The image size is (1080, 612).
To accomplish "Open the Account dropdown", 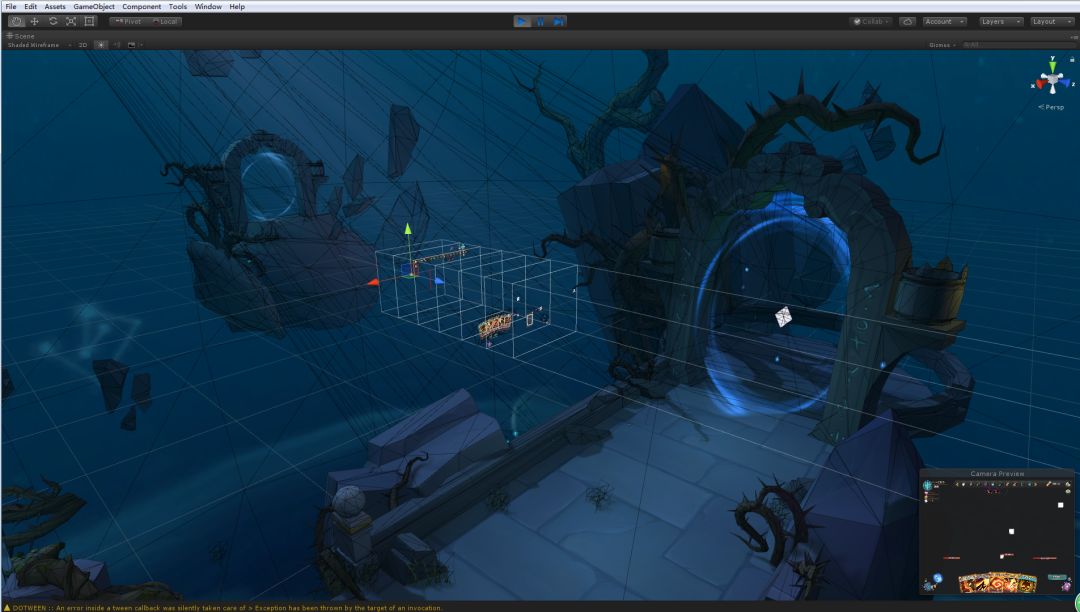I will [x=944, y=21].
